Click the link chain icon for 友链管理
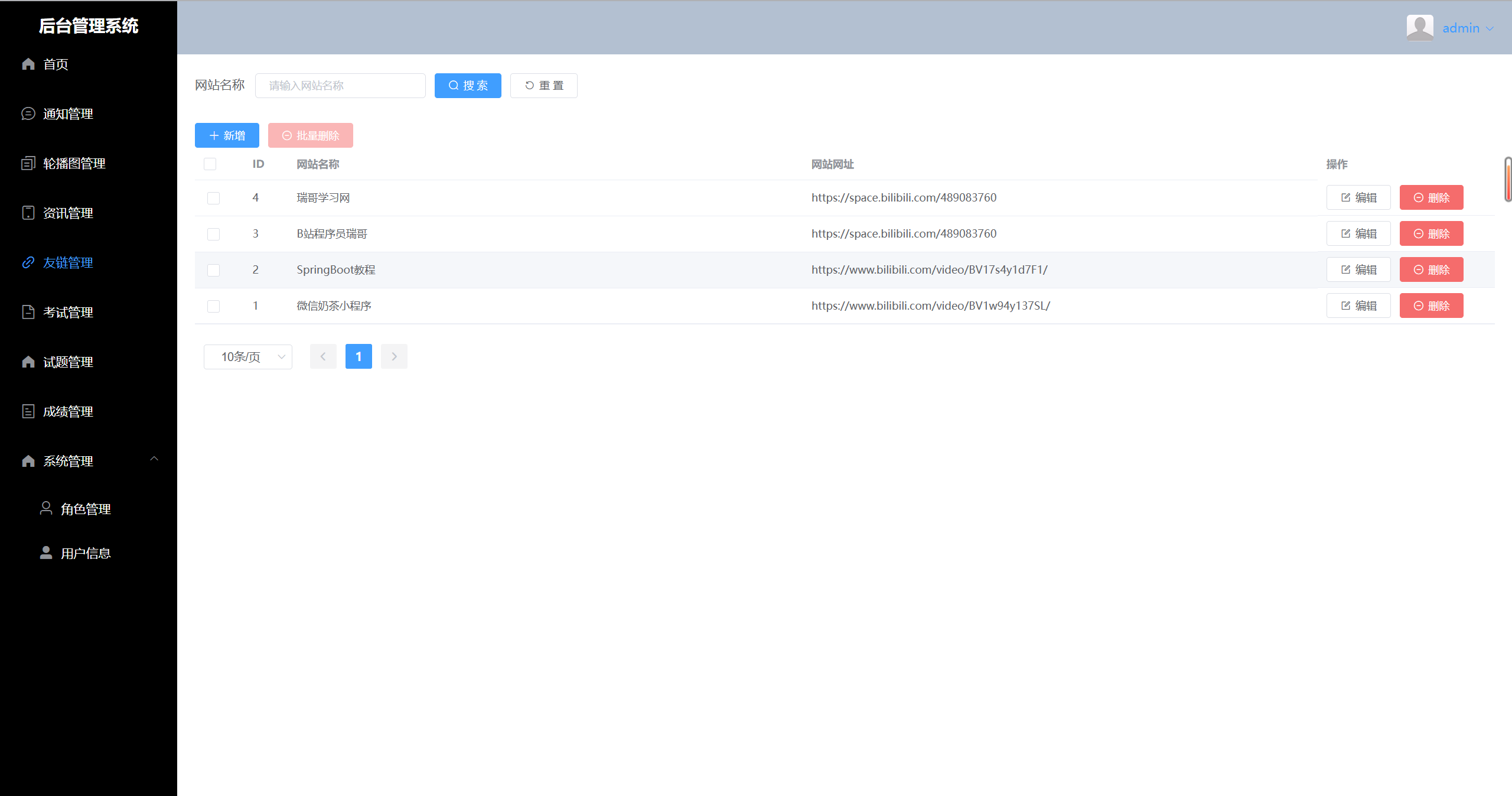The width and height of the screenshot is (1512, 796). tap(28, 262)
